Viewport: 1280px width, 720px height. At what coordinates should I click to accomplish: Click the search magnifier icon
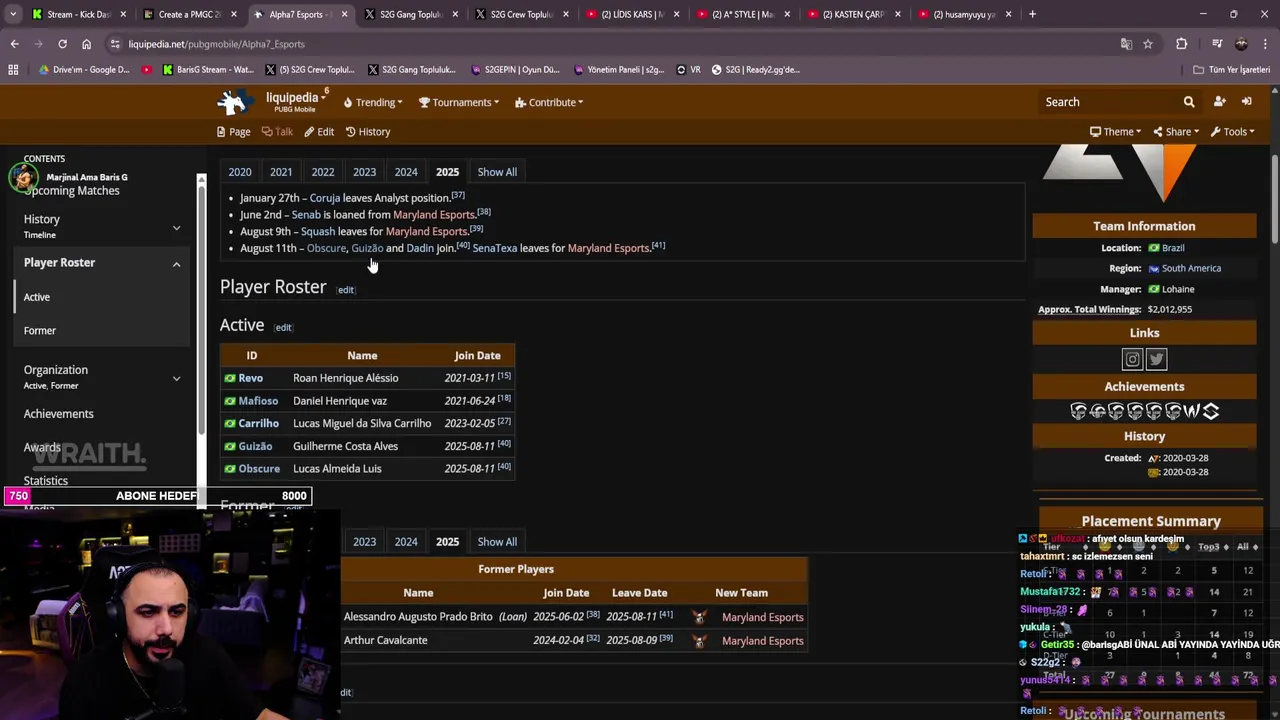(1189, 102)
